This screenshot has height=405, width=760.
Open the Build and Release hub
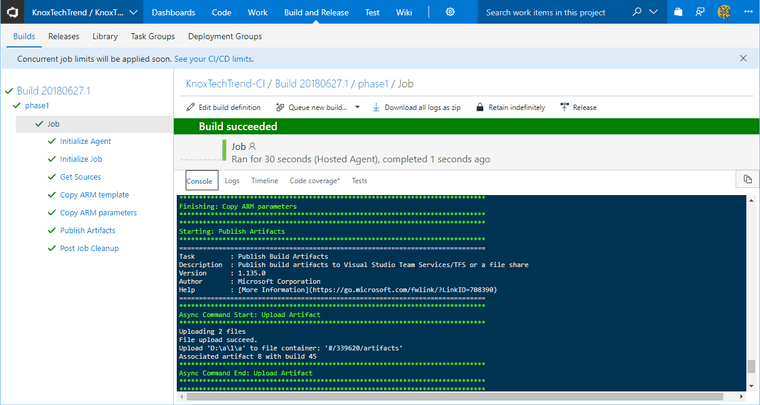tap(316, 13)
